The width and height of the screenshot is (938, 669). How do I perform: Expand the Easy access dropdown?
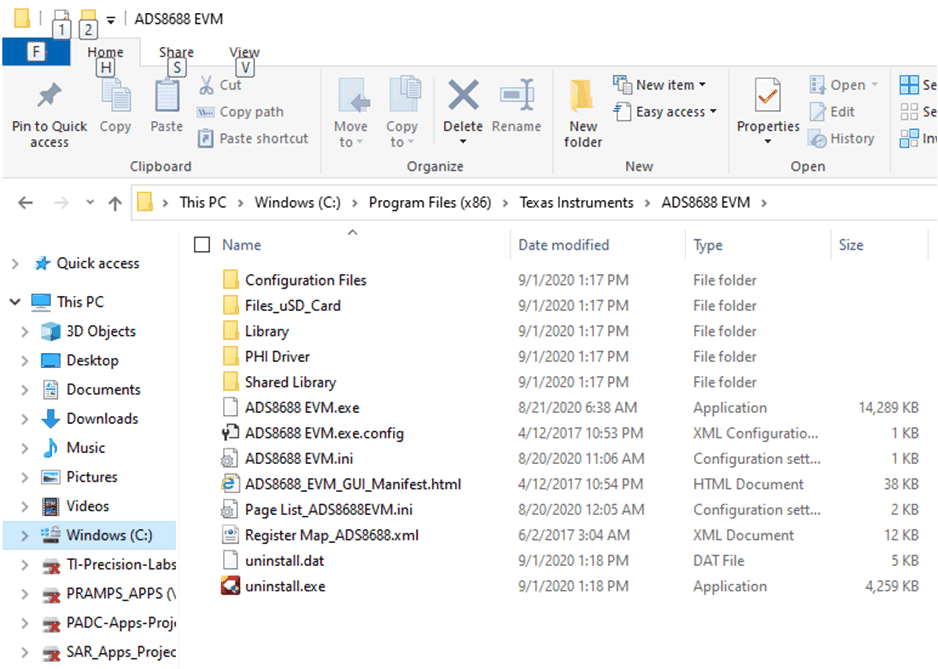pyautogui.click(x=665, y=111)
